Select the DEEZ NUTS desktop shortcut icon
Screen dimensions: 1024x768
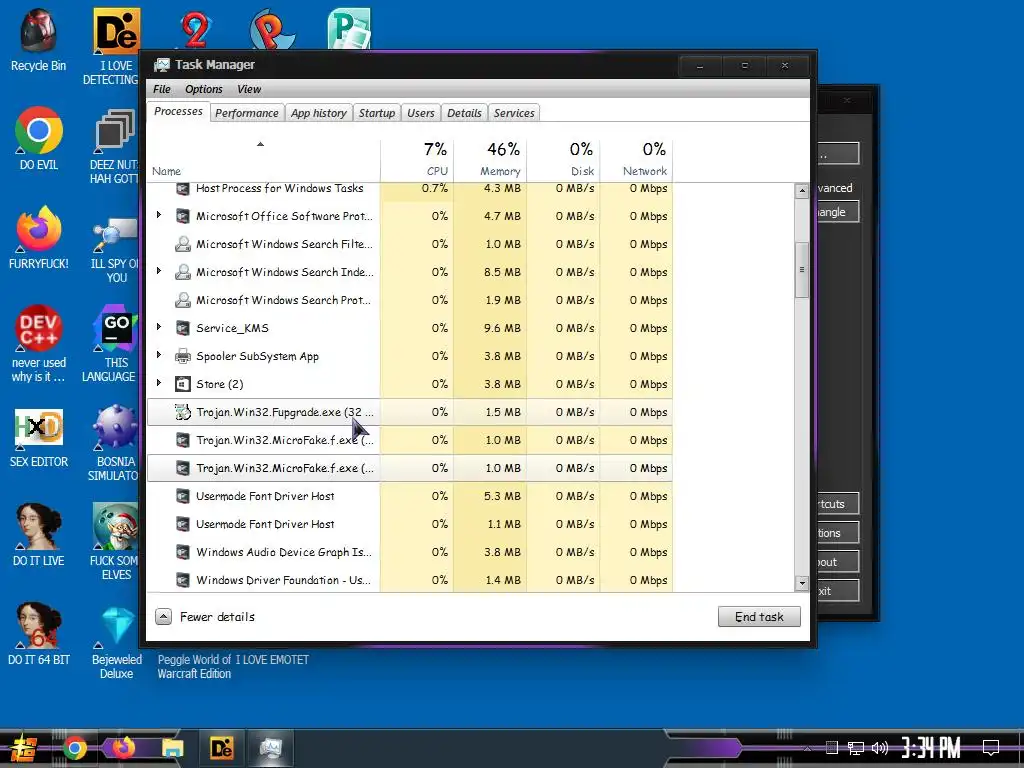click(x=114, y=146)
